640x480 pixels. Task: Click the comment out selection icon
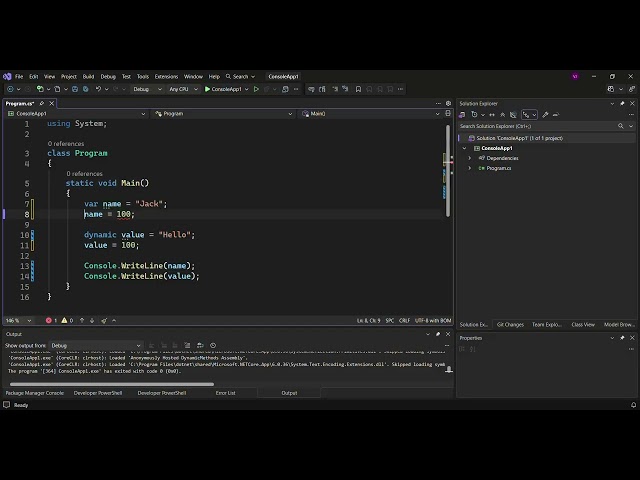pos(335,89)
